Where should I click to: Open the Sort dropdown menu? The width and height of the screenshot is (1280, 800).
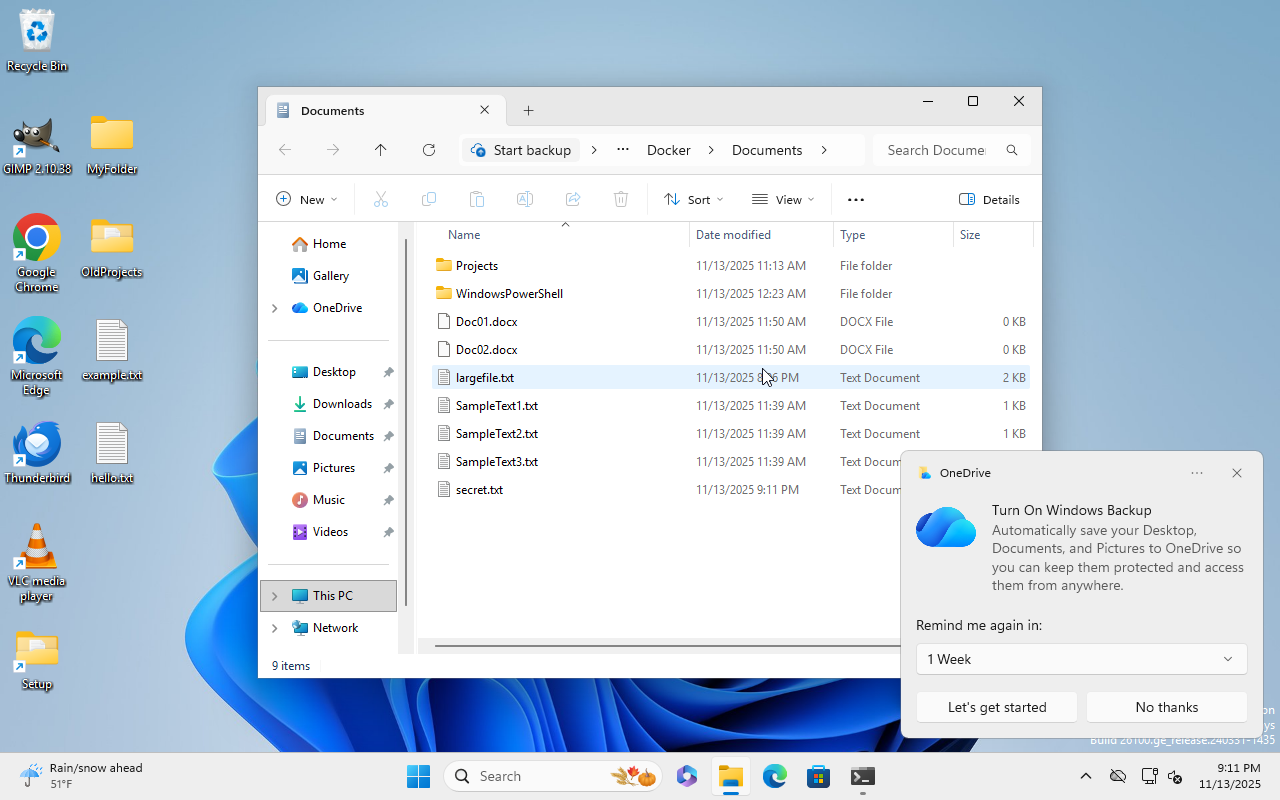693,200
